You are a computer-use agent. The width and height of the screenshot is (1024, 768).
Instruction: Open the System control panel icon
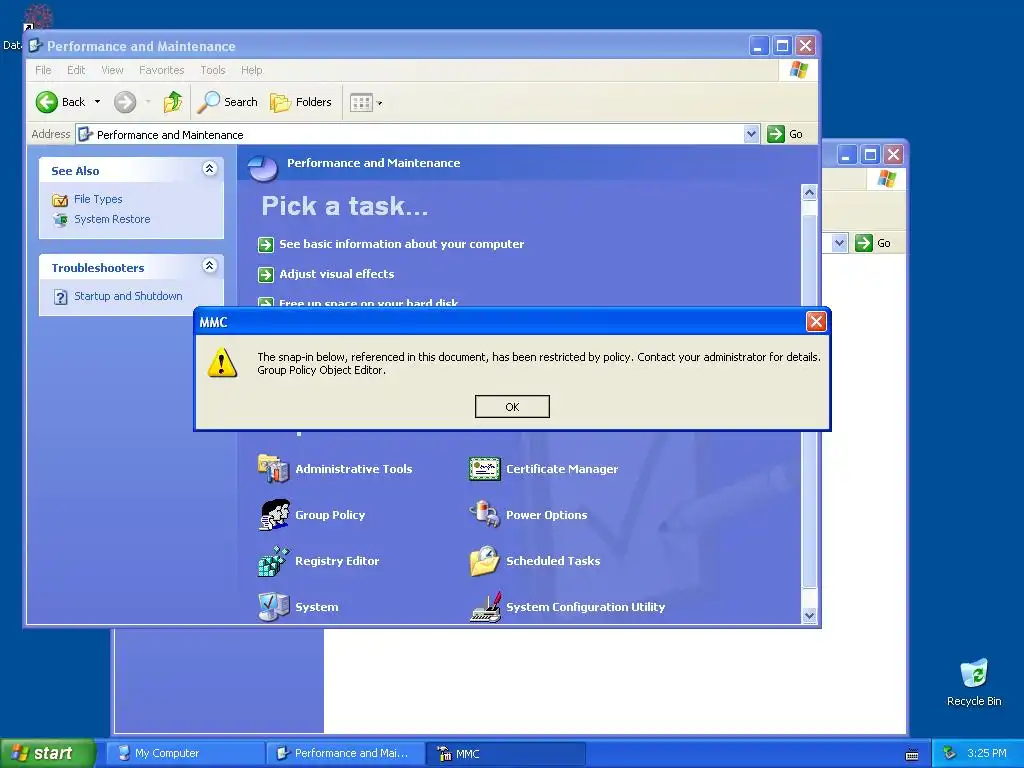[x=273, y=607]
